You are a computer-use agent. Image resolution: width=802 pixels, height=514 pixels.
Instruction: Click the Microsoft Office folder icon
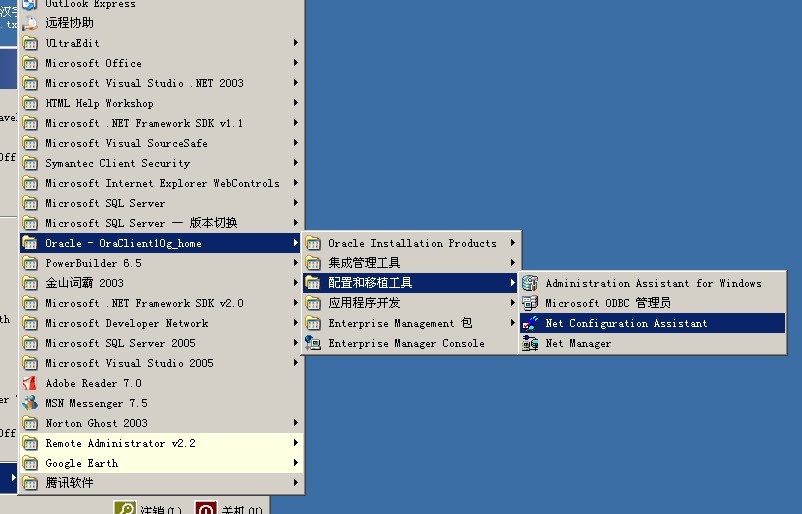tap(30, 63)
